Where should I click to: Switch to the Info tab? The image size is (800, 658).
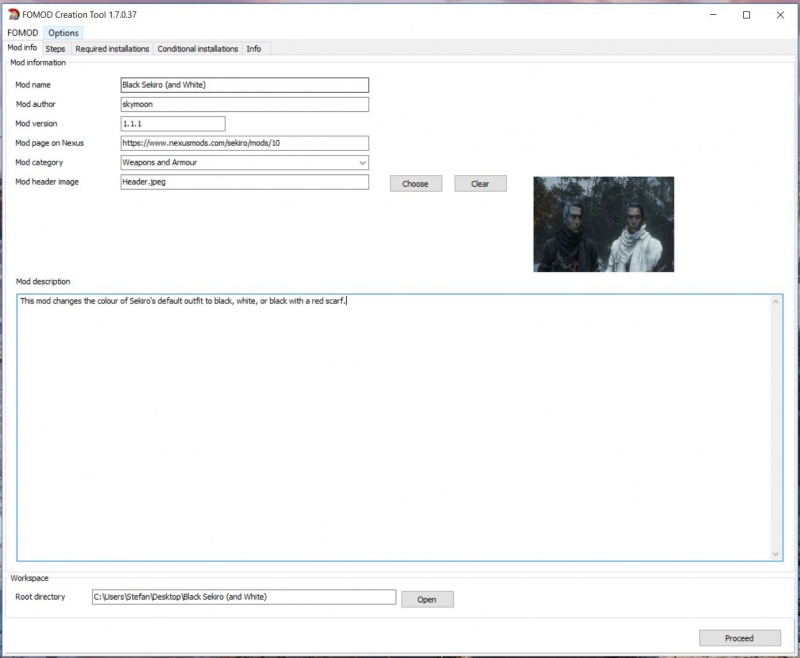tap(254, 49)
